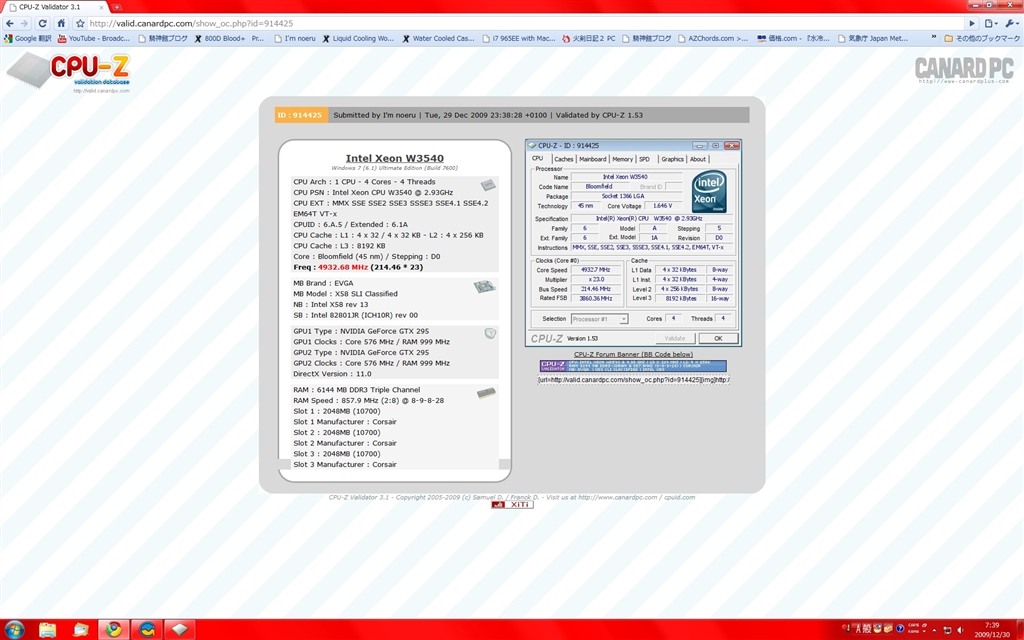Click the blue CPU-Z forum banner image
The image size is (1024, 640).
click(633, 366)
